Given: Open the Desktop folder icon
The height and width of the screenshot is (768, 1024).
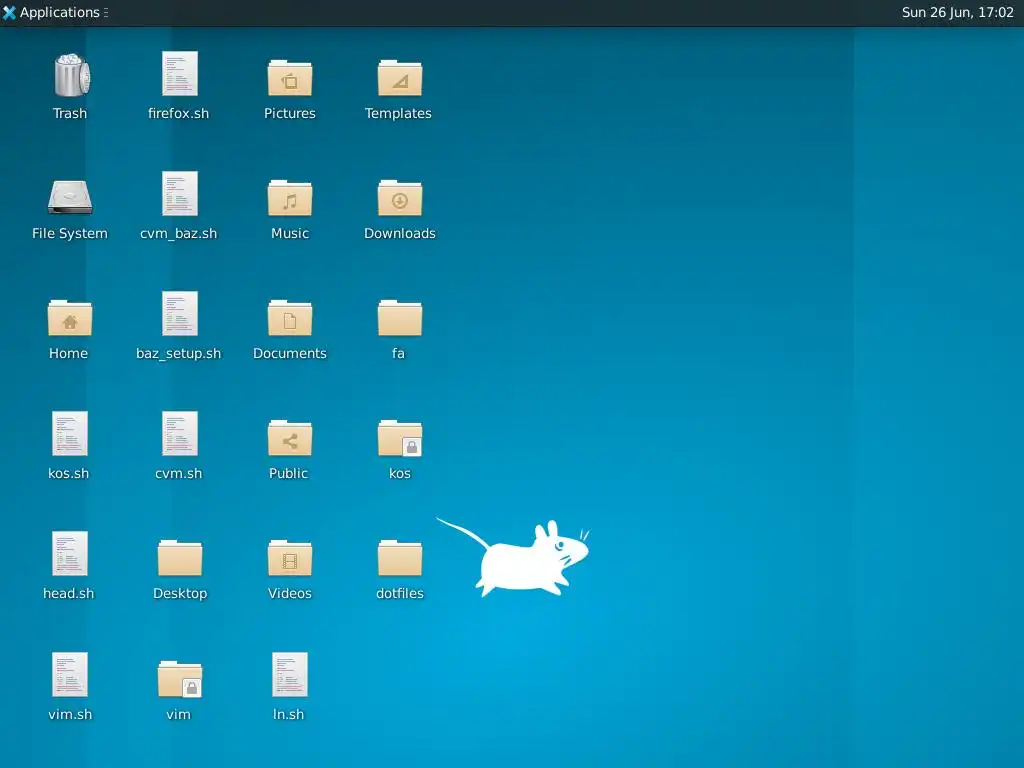Looking at the screenshot, I should coord(180,558).
